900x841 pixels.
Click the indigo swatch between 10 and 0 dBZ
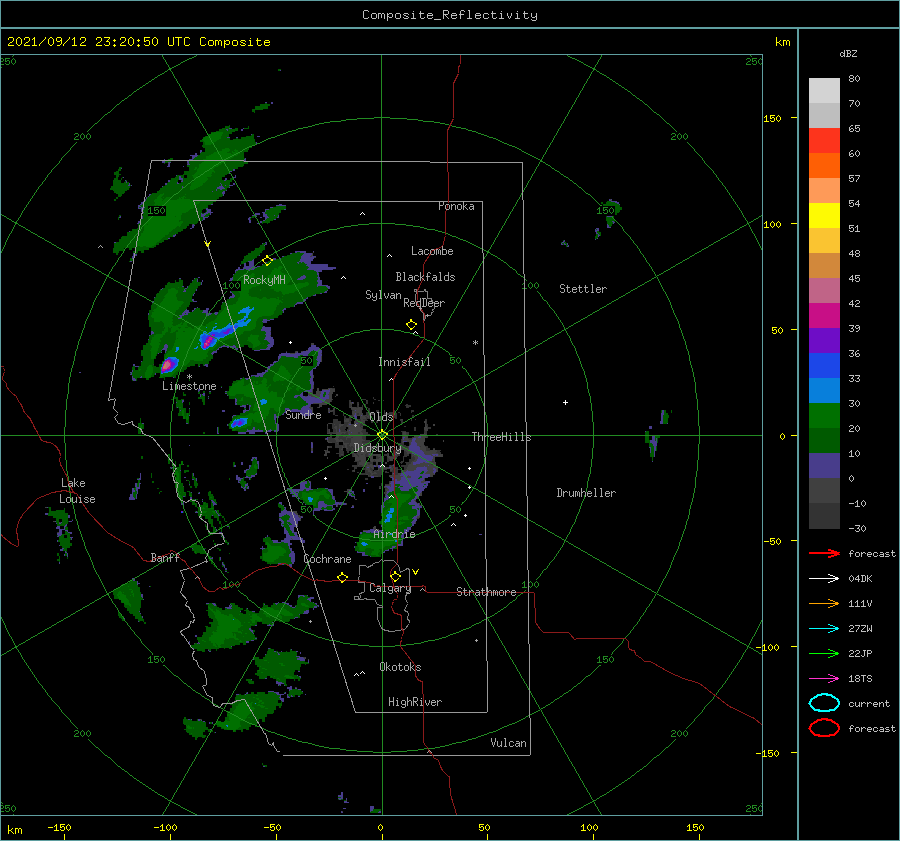[x=824, y=466]
